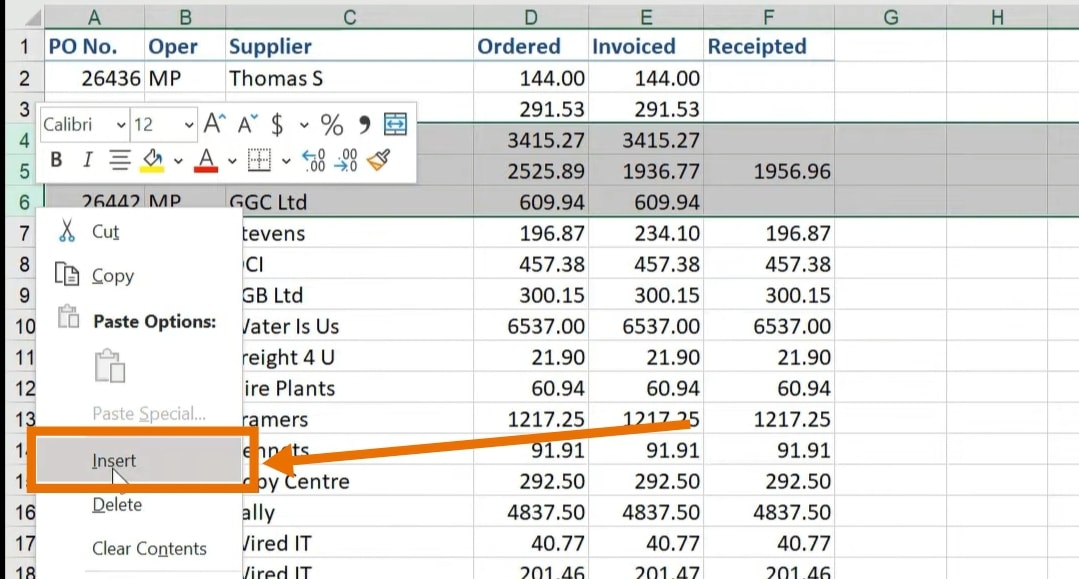Expand the Fill Color dropdown arrow

(179, 159)
